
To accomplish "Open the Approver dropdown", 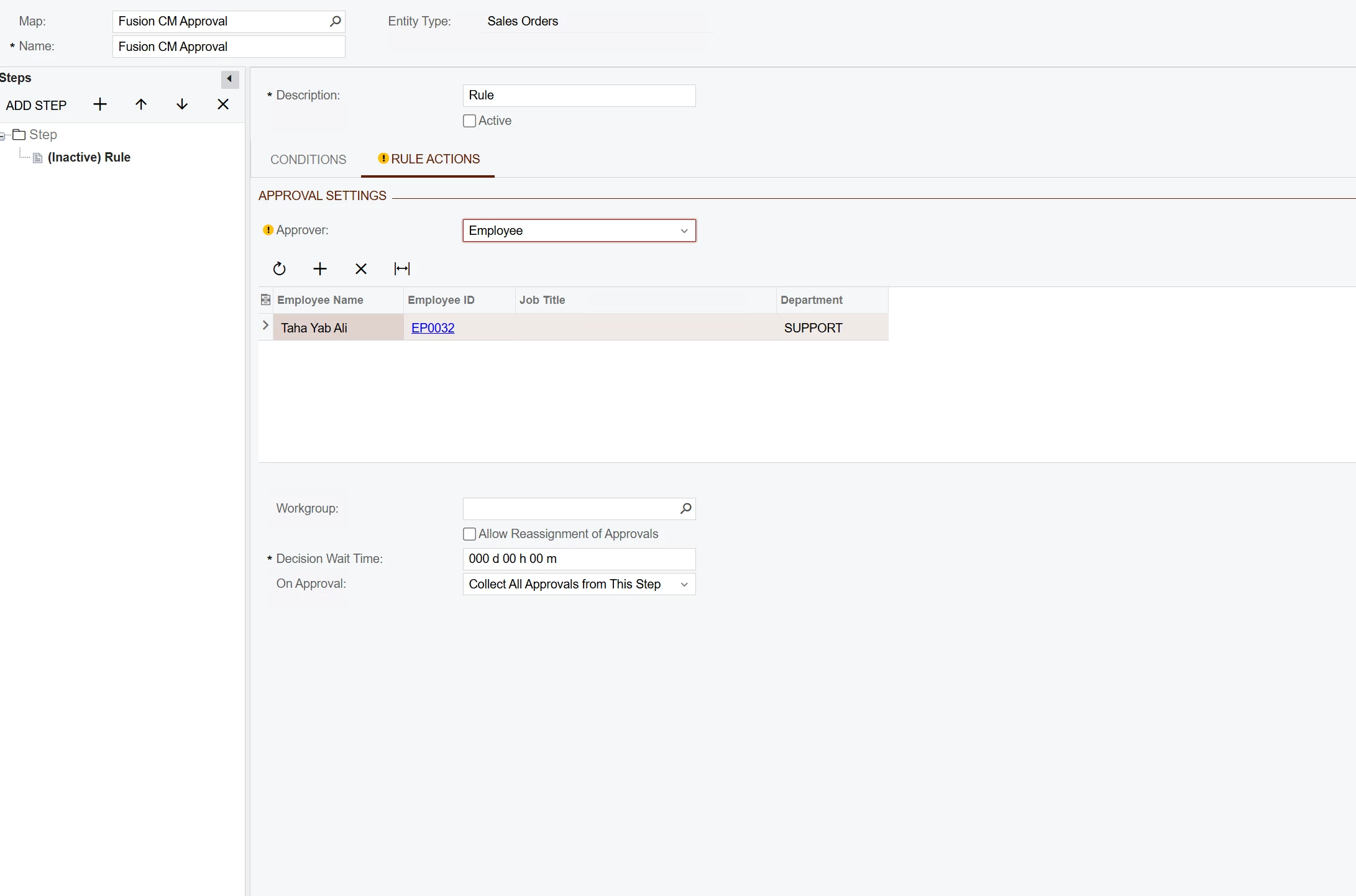I will [x=684, y=231].
